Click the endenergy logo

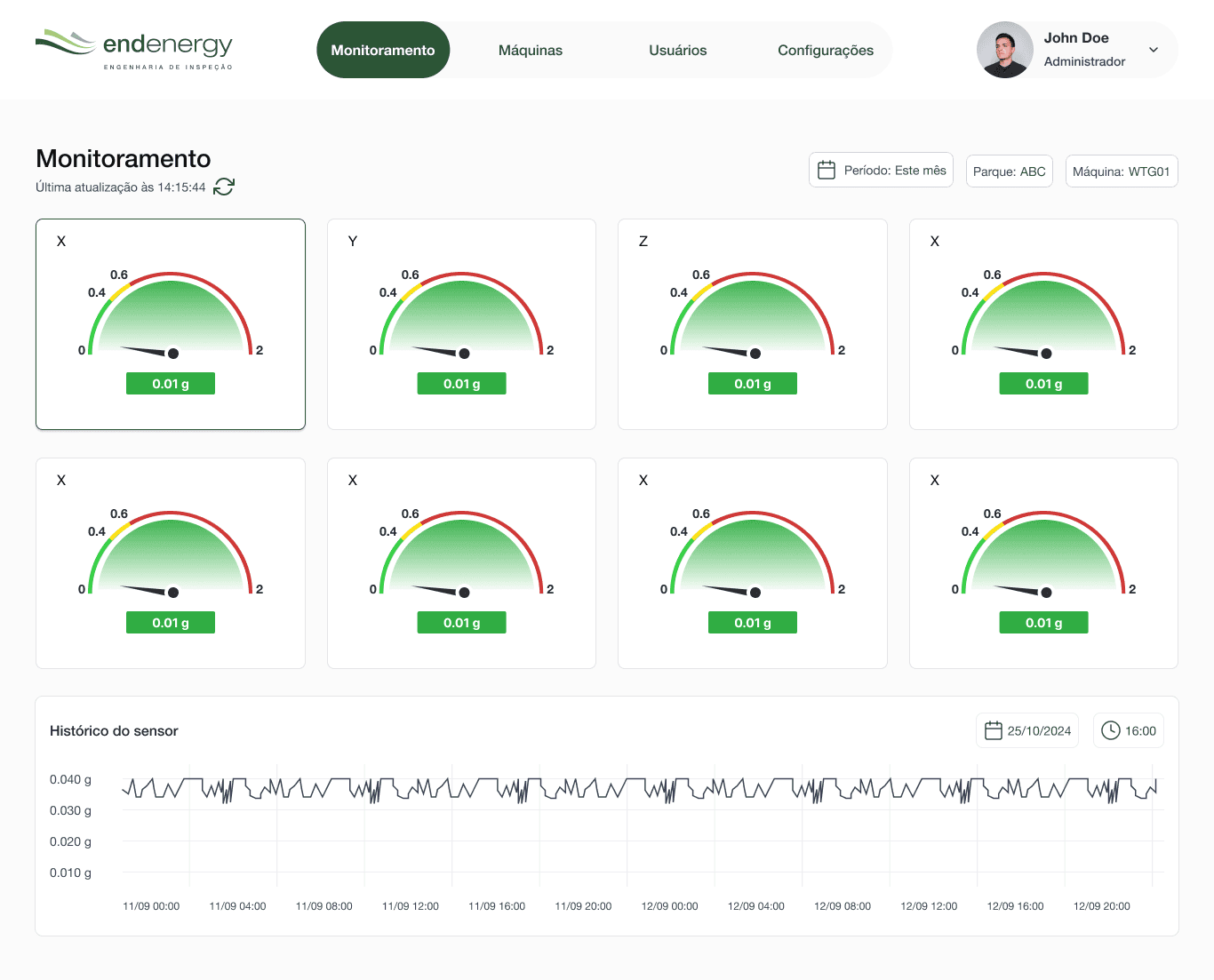(x=134, y=50)
